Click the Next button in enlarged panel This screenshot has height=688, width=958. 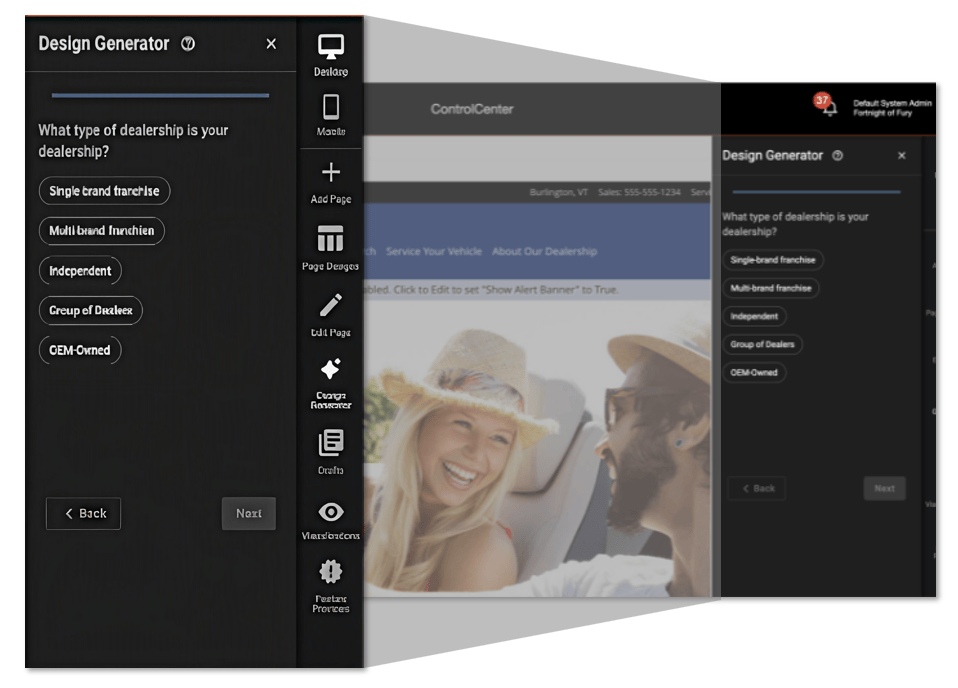(249, 513)
